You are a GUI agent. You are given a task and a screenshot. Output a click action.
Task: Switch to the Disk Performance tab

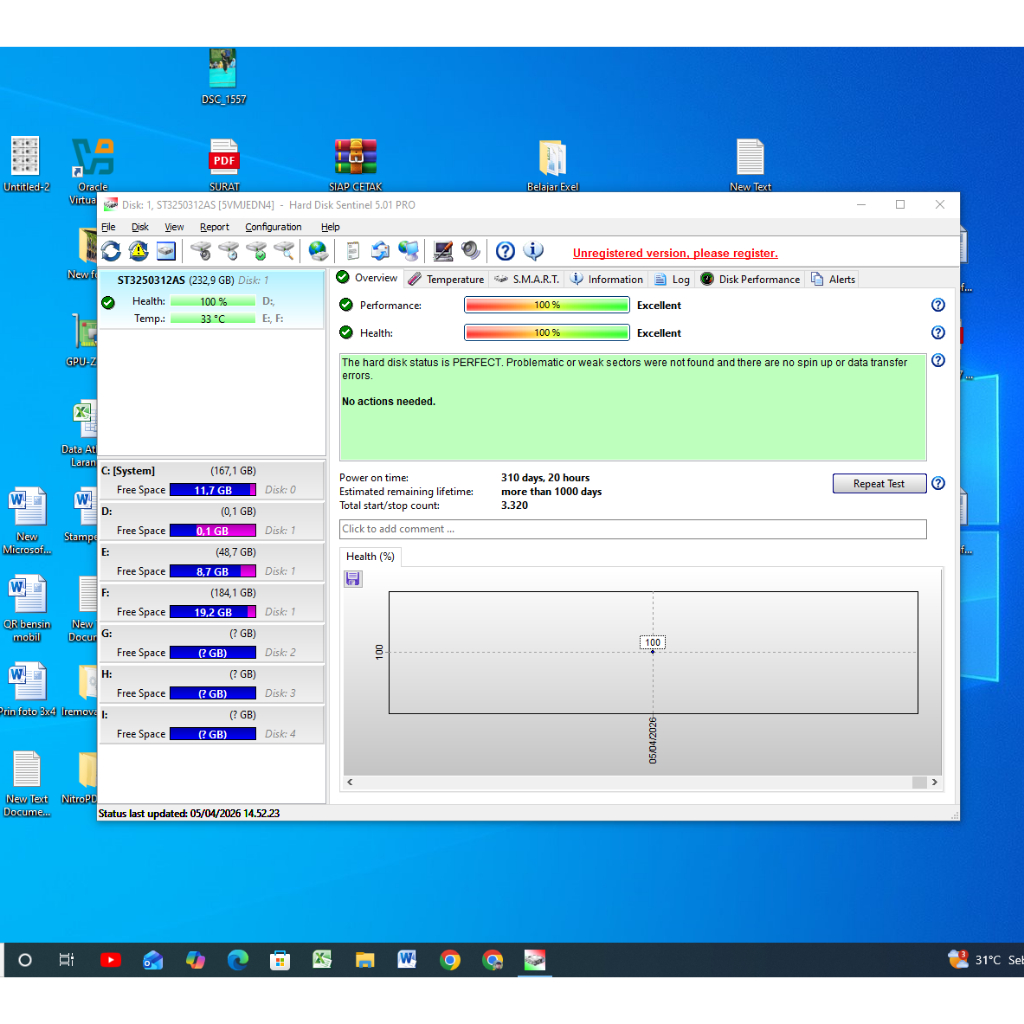pyautogui.click(x=750, y=280)
